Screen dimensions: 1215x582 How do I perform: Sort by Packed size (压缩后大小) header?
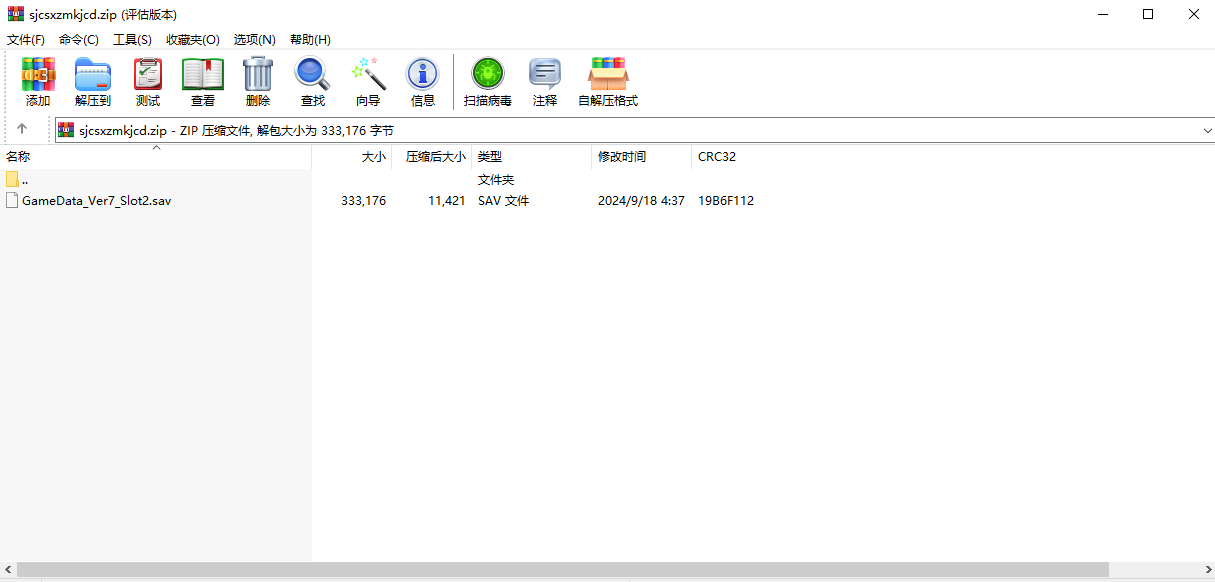coord(432,157)
